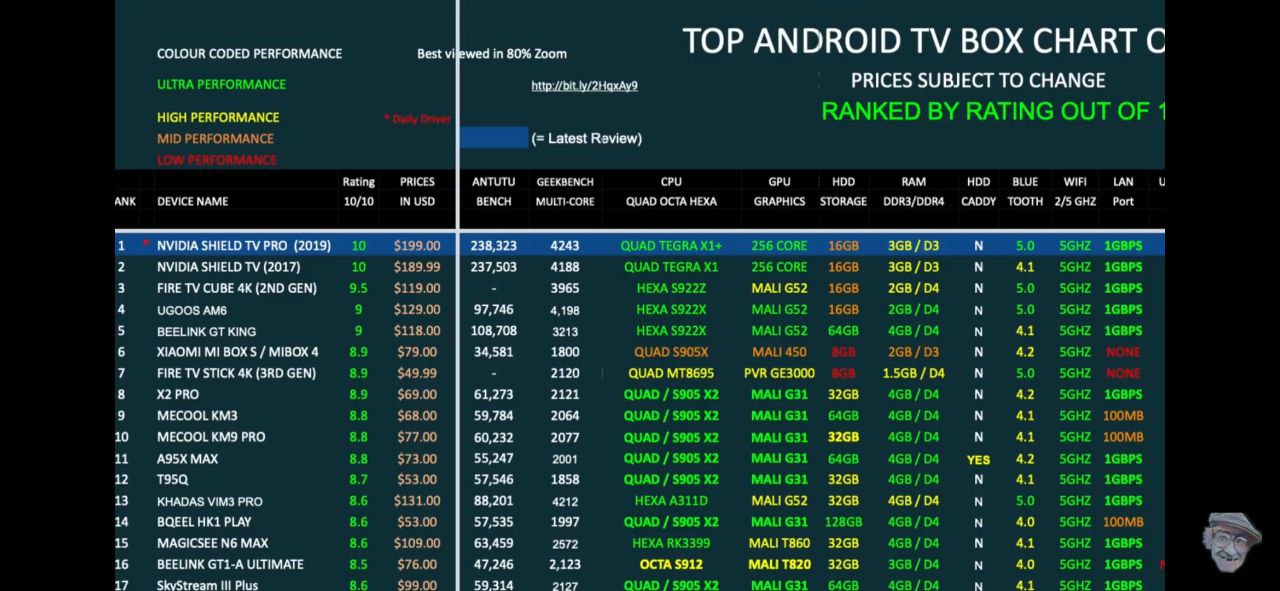The image size is (1280, 591).
Task: Click the PVR GE3000 GPU cell
Action: [x=779, y=373]
